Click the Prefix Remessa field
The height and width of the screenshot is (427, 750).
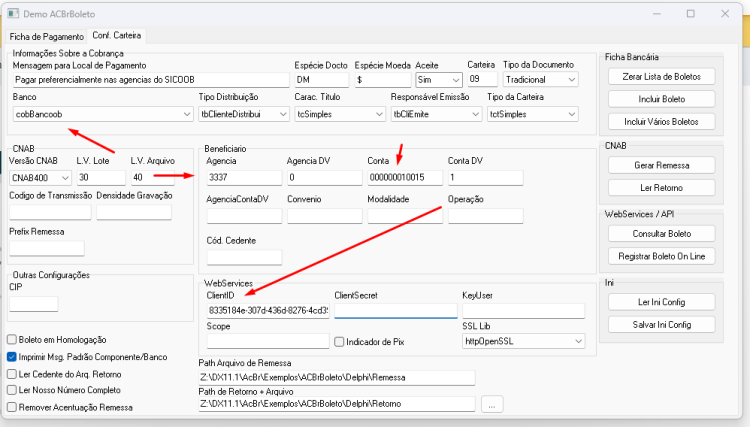tap(47, 248)
